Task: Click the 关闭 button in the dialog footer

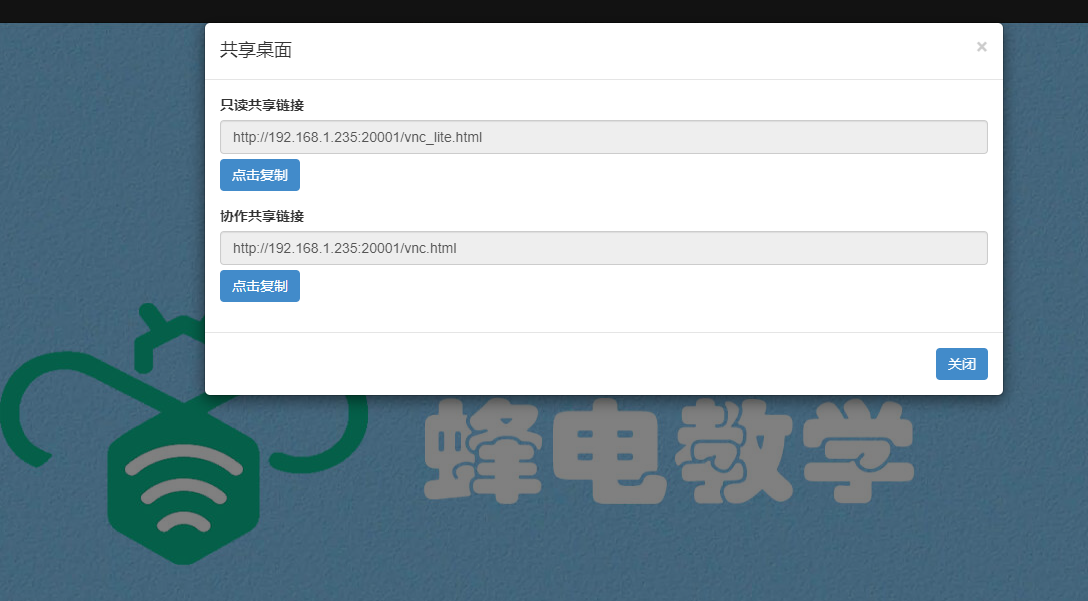Action: 962,364
